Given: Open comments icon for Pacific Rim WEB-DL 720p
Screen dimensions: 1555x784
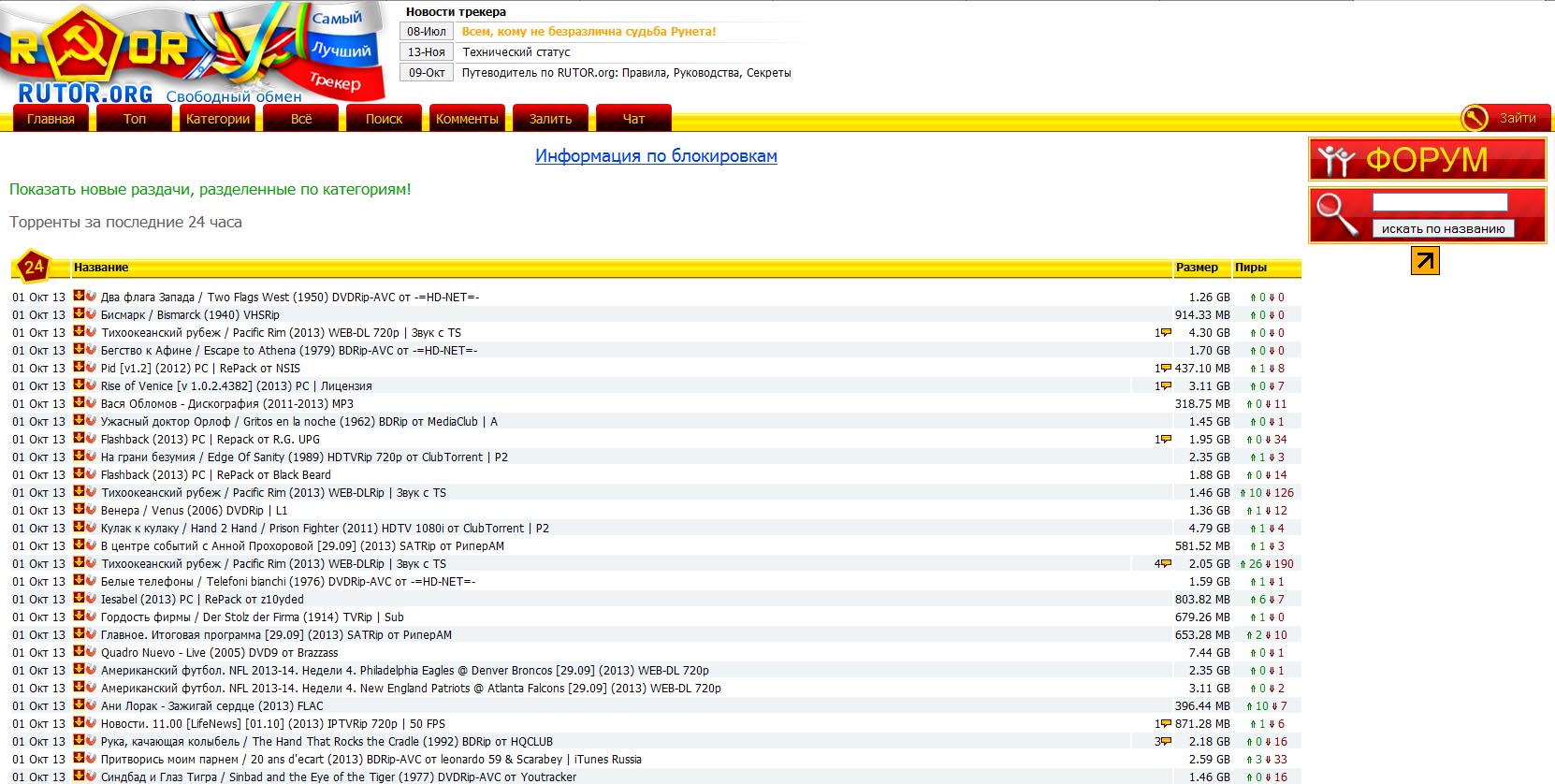Looking at the screenshot, I should click(1166, 332).
